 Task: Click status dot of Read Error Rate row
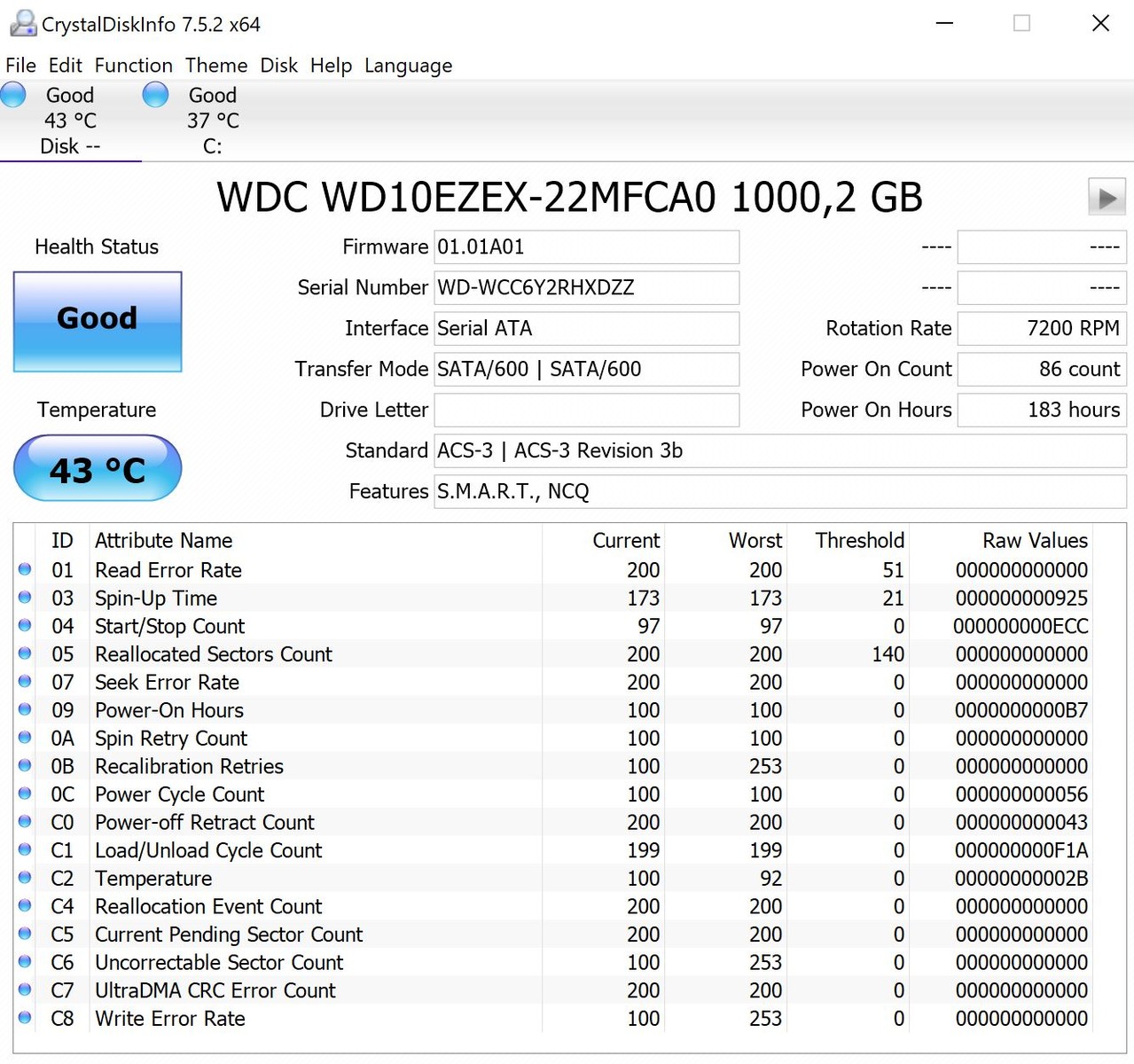pos(25,570)
